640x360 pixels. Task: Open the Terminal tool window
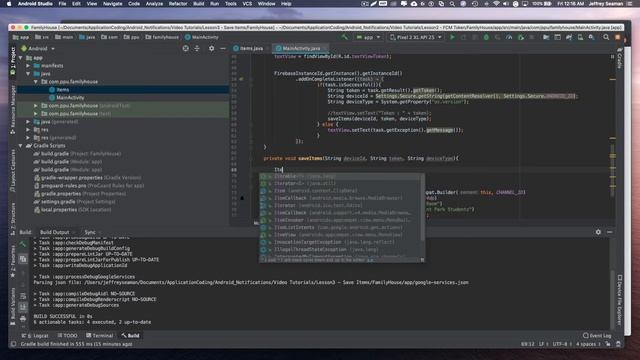point(100,336)
